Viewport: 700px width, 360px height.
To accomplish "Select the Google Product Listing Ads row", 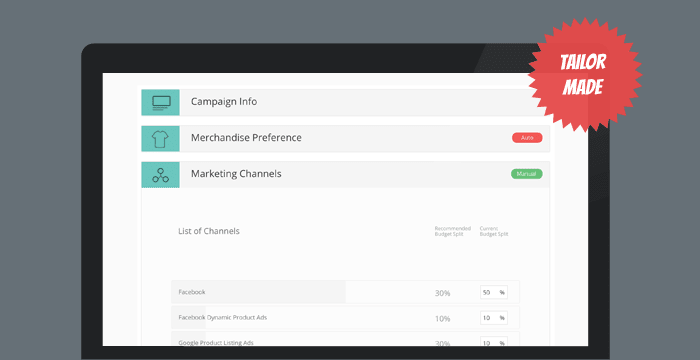I will tap(345, 339).
